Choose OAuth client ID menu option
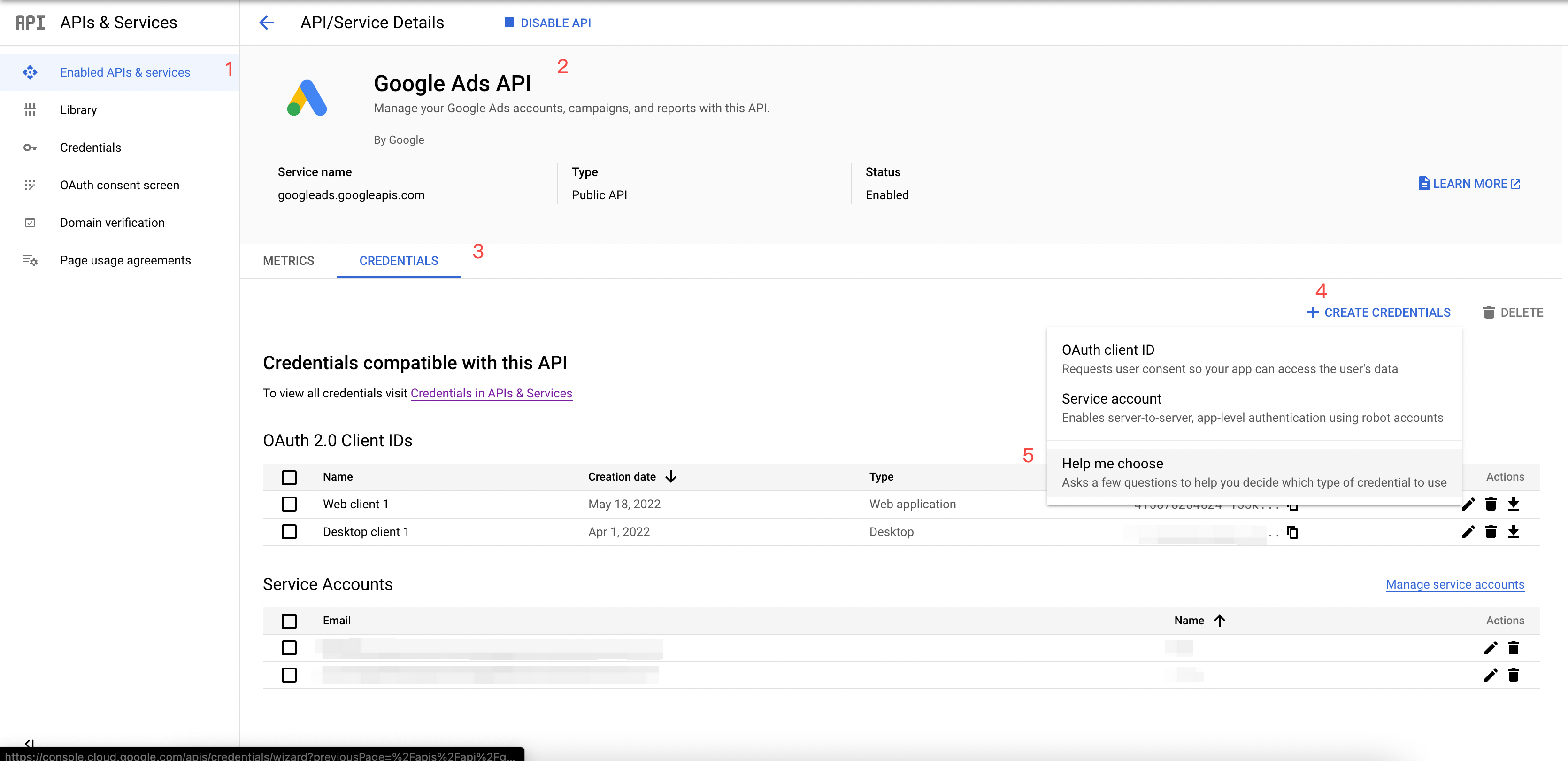Viewport: 1568px width, 761px height. pos(1254,359)
